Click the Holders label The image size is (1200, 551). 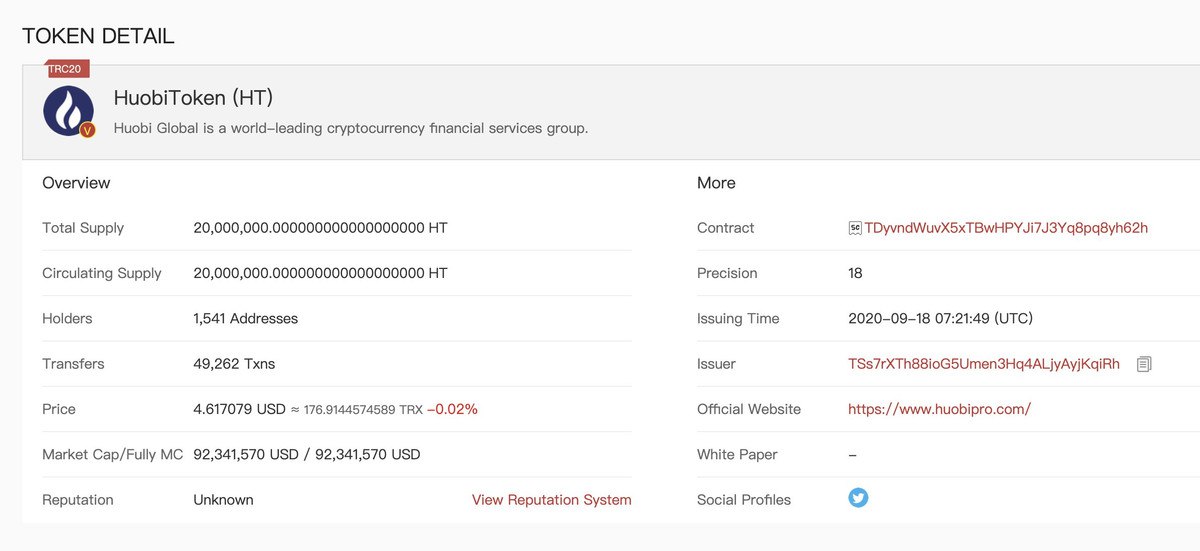pyautogui.click(x=67, y=319)
